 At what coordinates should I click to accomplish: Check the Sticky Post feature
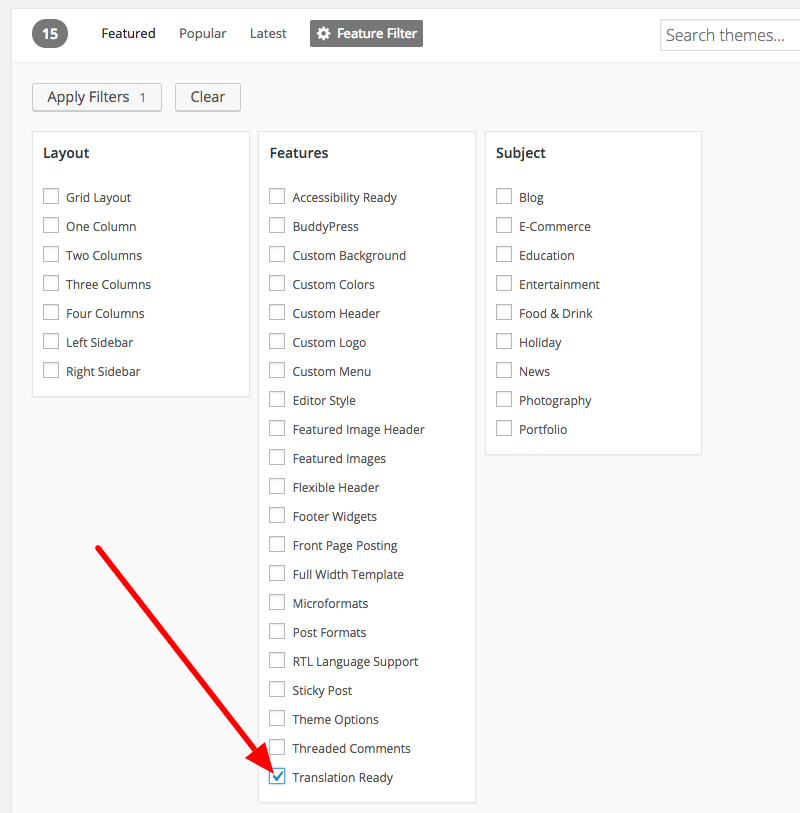click(276, 690)
